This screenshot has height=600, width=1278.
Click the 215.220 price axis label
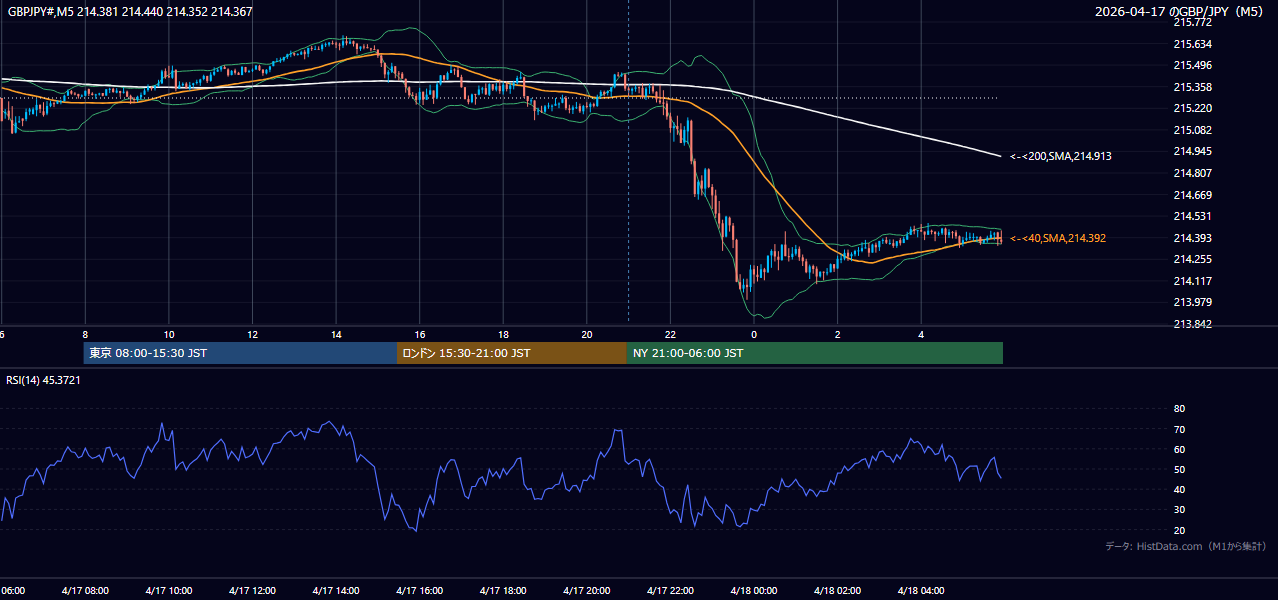pyautogui.click(x=1192, y=108)
